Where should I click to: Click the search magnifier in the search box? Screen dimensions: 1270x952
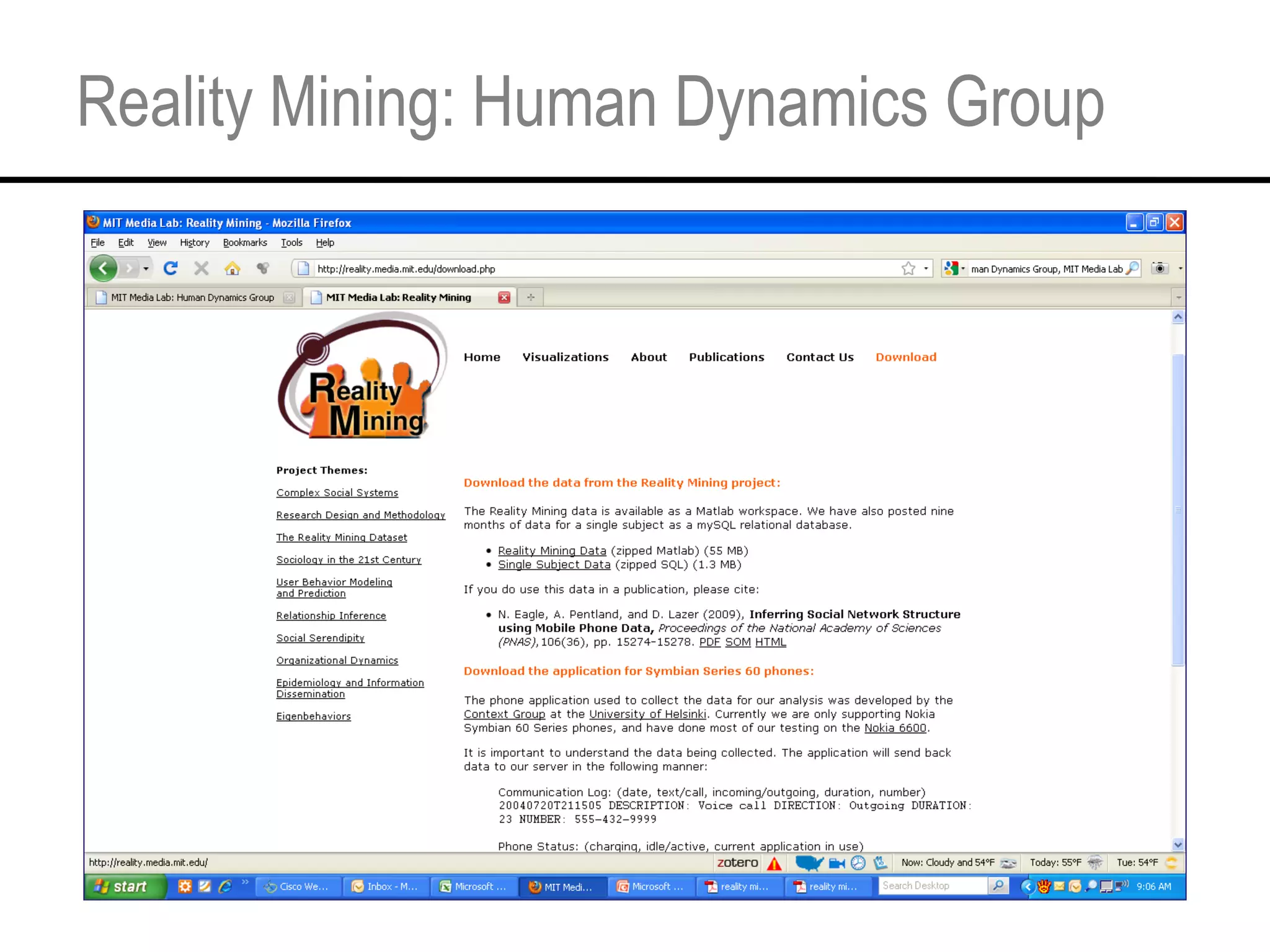coord(1132,268)
